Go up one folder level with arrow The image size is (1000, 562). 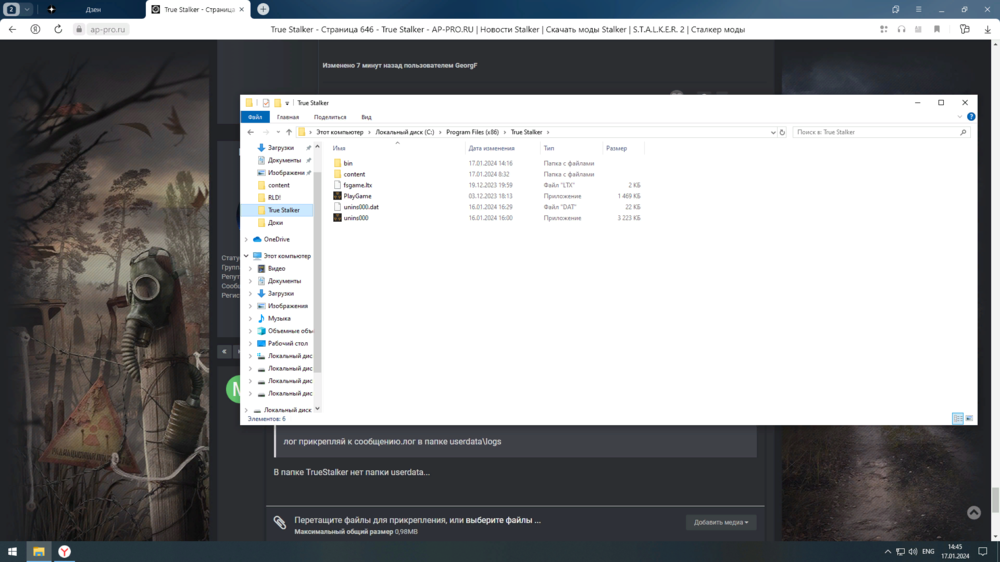click(x=289, y=132)
